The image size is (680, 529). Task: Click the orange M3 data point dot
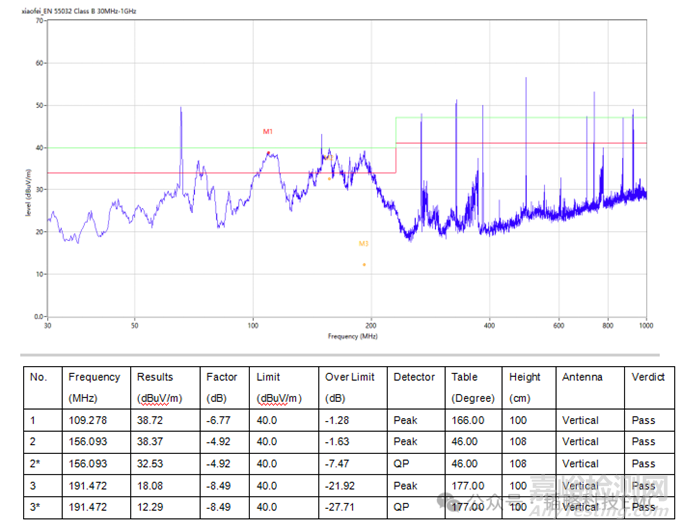click(364, 264)
